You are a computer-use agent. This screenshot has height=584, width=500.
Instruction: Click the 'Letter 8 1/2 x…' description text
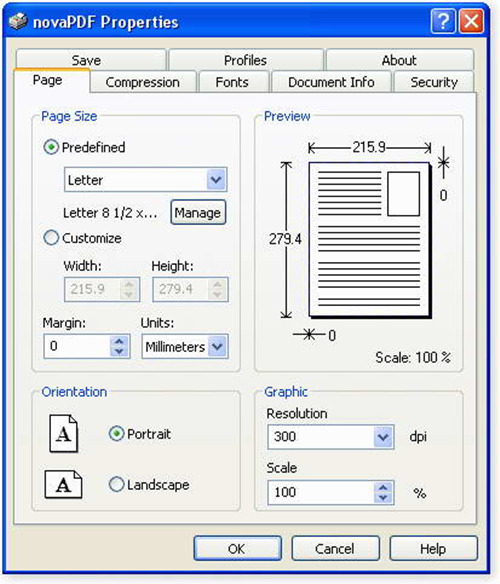[x=110, y=213]
